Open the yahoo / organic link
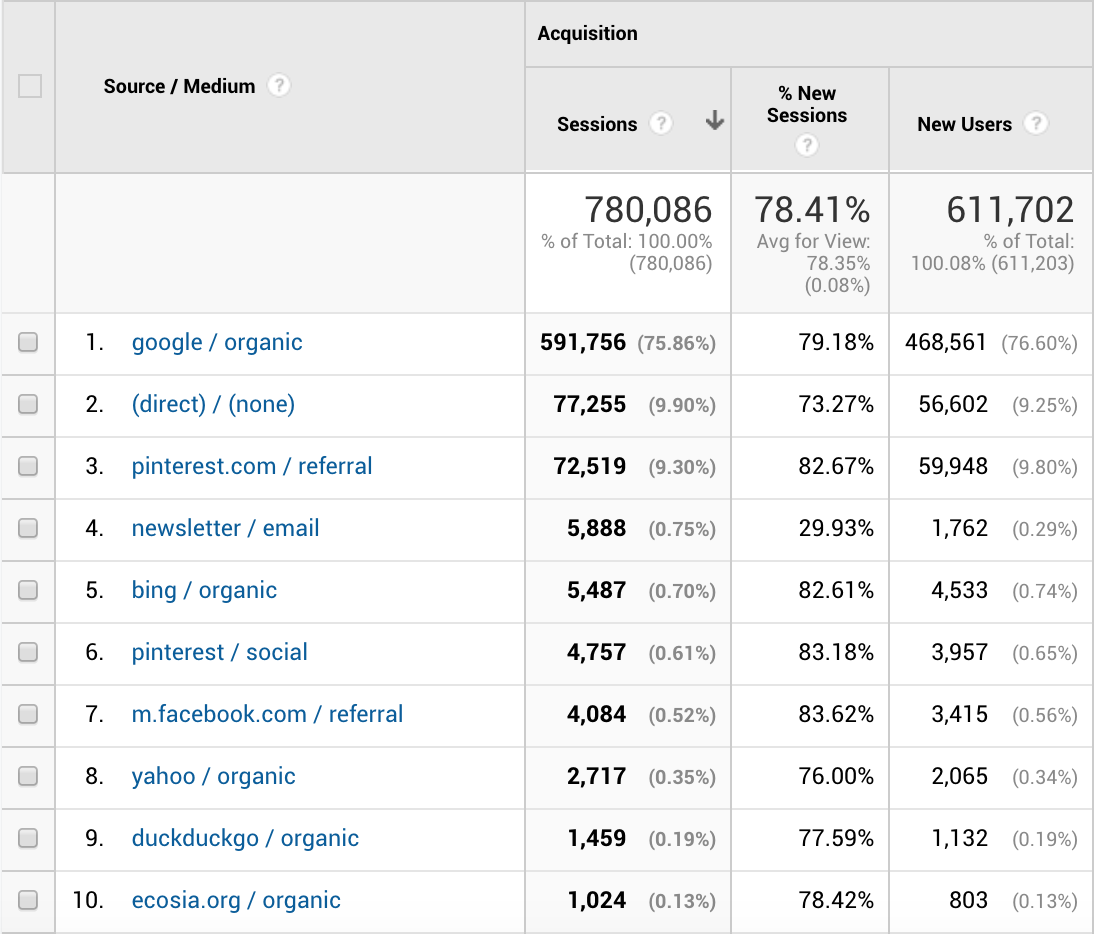 coord(213,776)
